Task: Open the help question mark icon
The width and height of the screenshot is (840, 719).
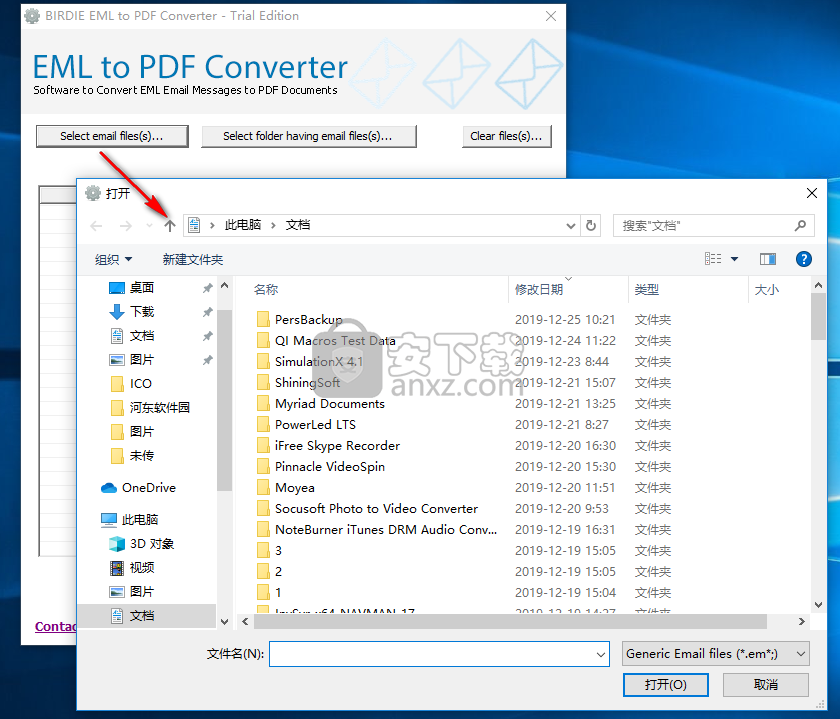Action: 804,259
